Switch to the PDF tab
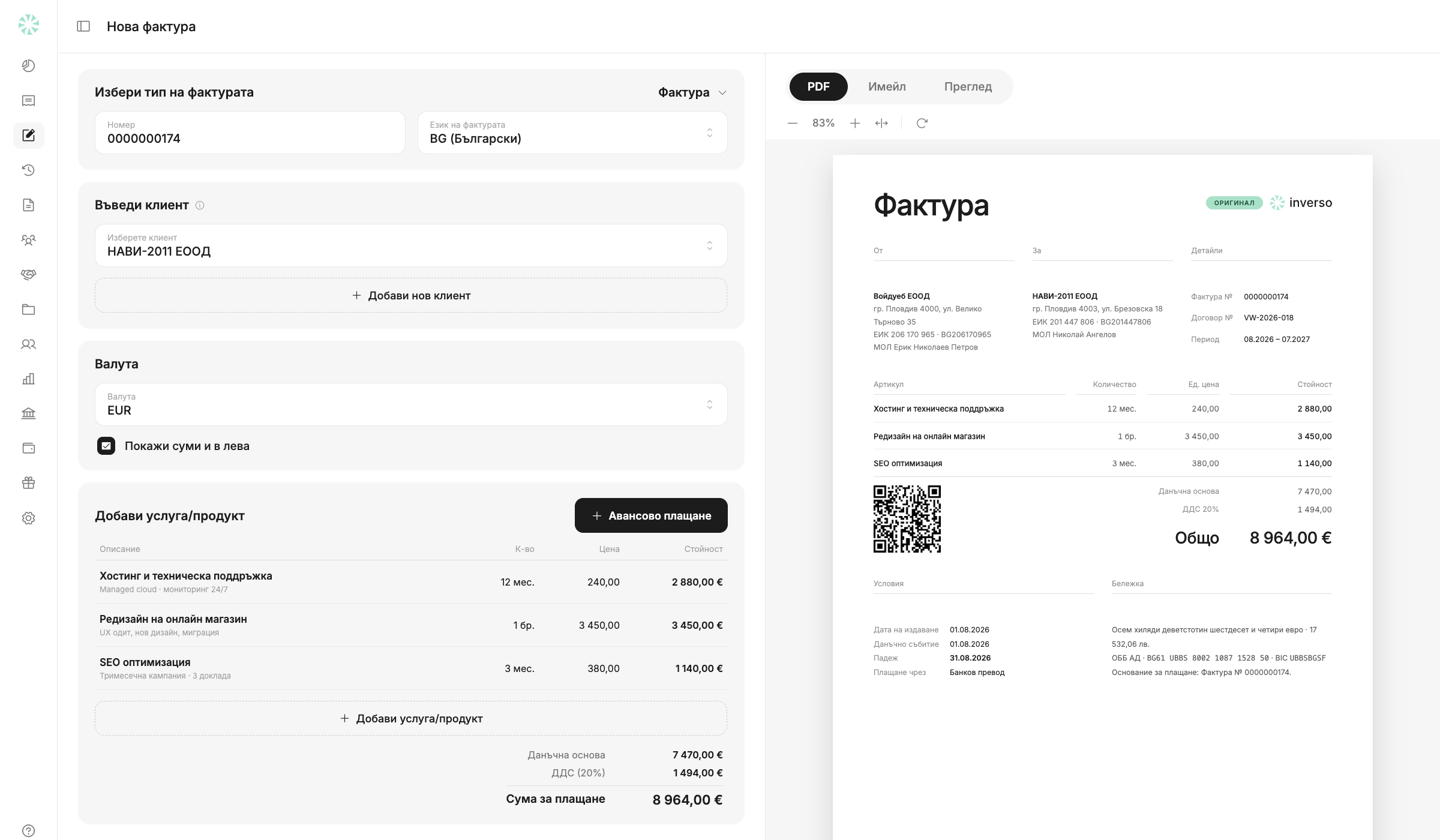 (x=818, y=86)
